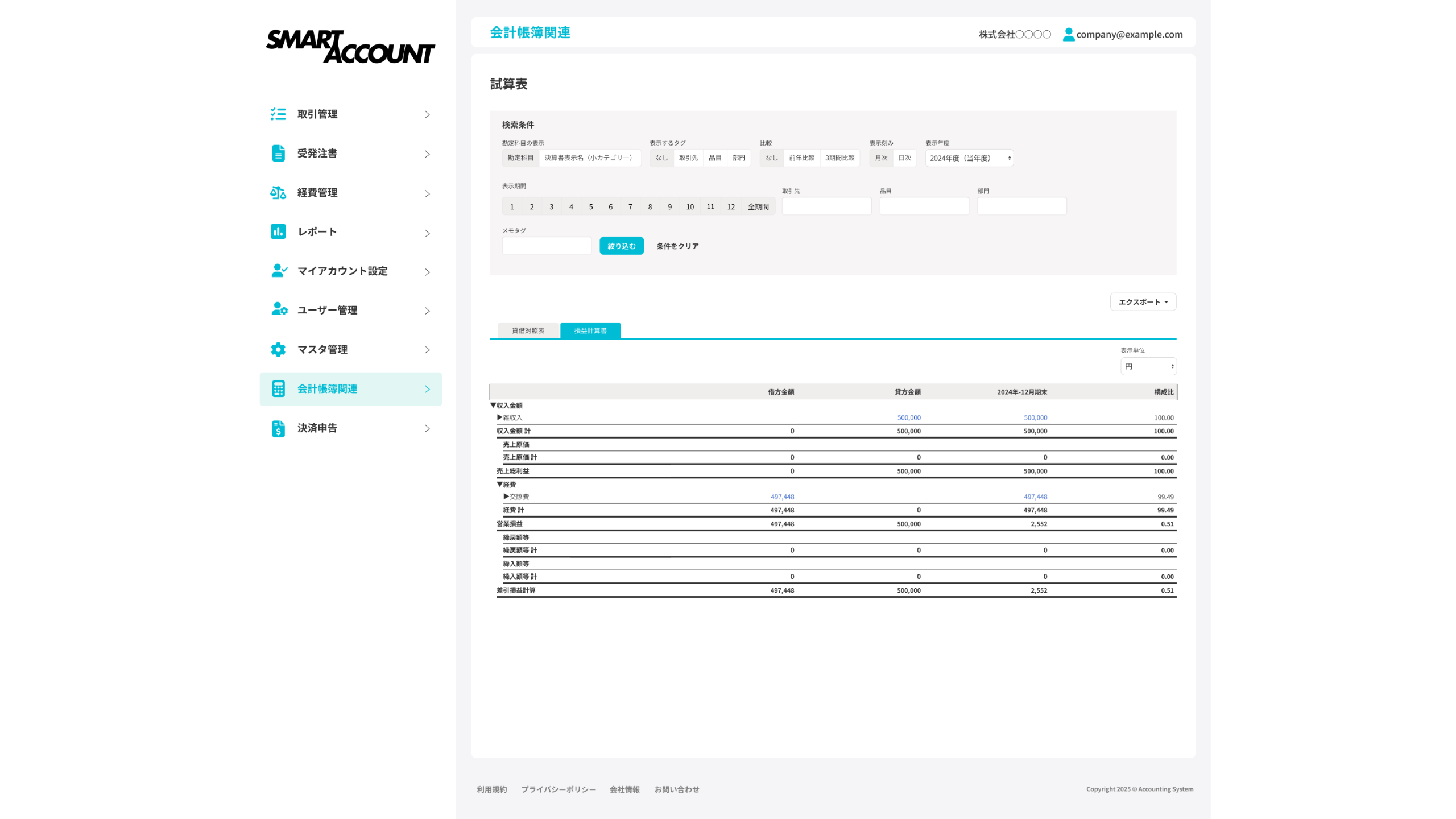Click the 絞り込む filter button
Screen dimensions: 1456x819
pos(621,246)
